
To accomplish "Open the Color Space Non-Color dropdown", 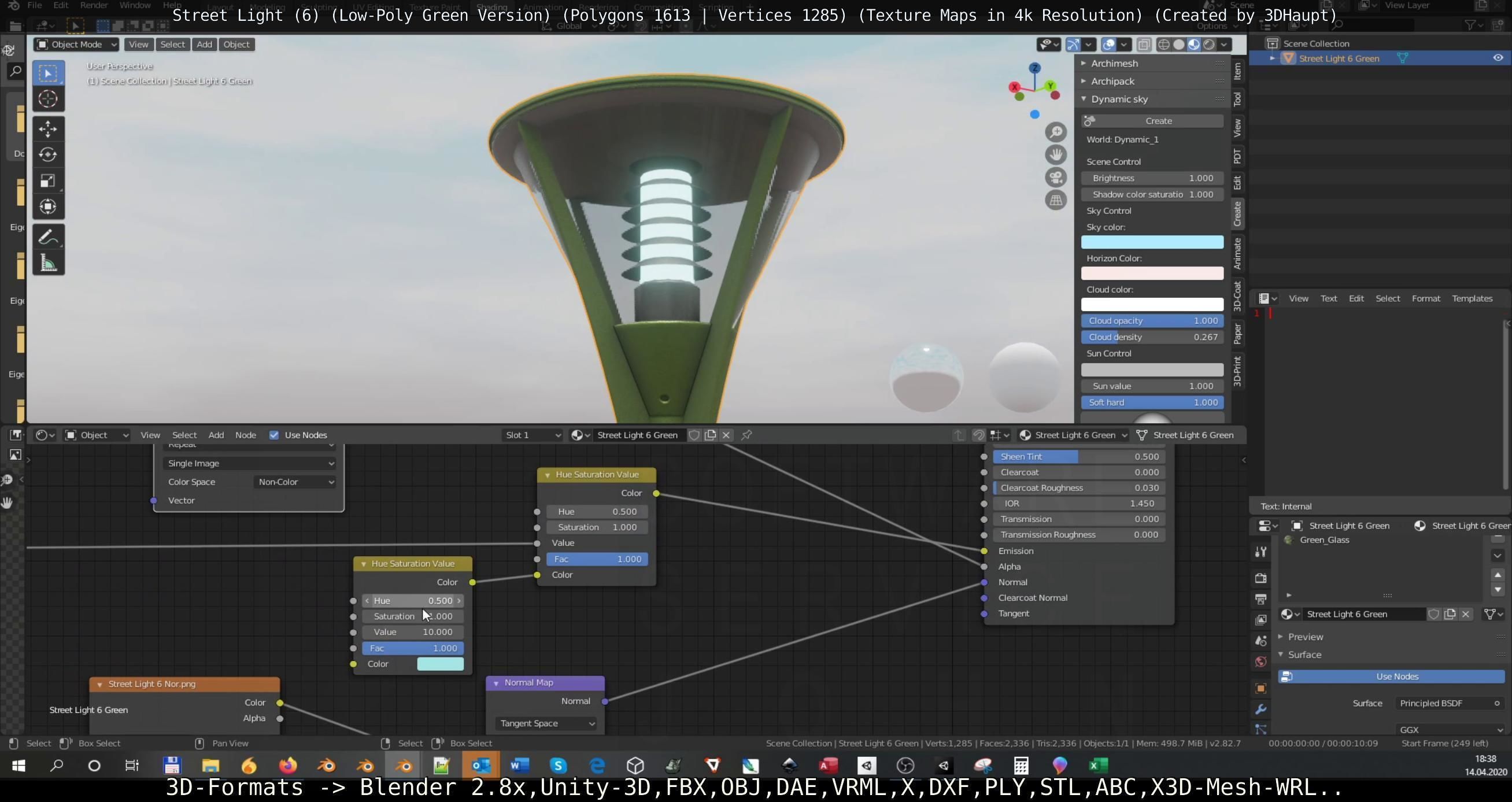I will click(296, 482).
